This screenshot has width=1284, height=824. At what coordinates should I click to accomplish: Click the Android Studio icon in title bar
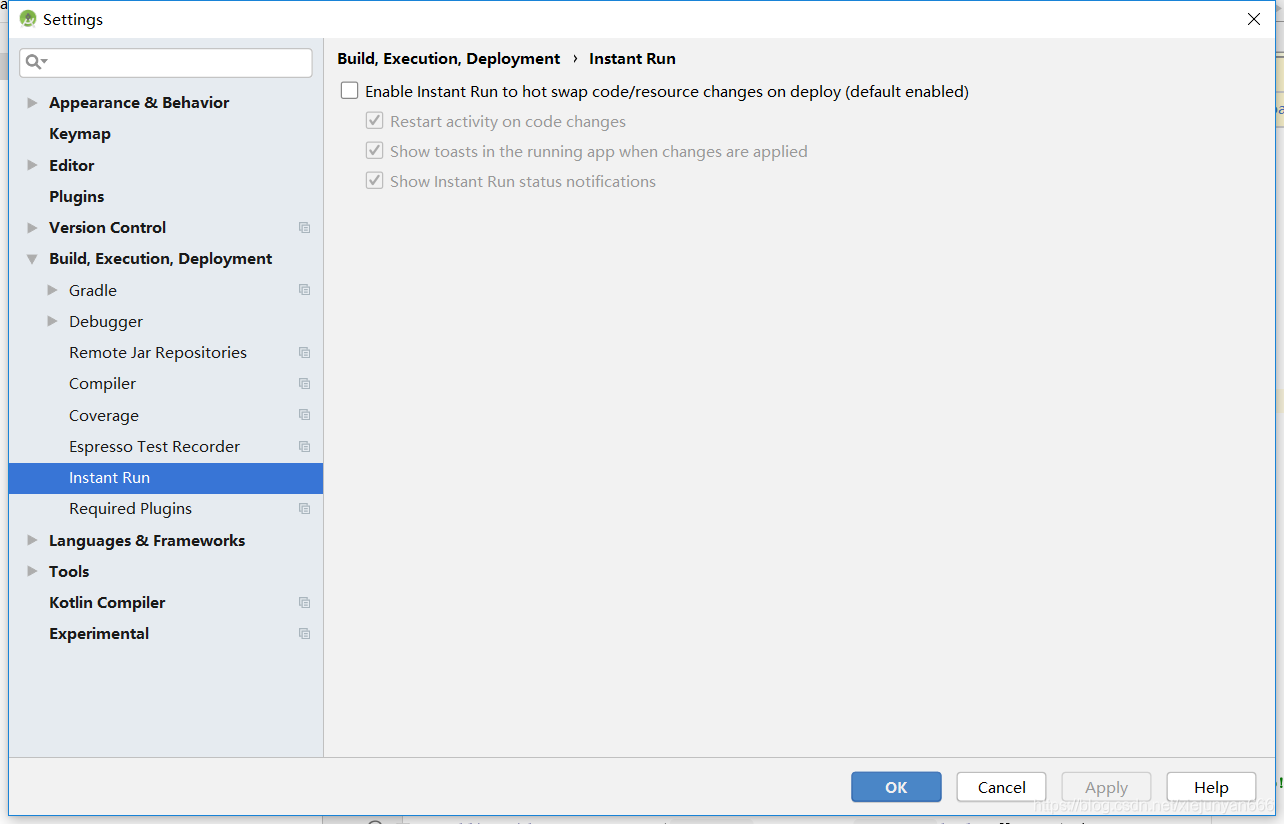[x=28, y=19]
